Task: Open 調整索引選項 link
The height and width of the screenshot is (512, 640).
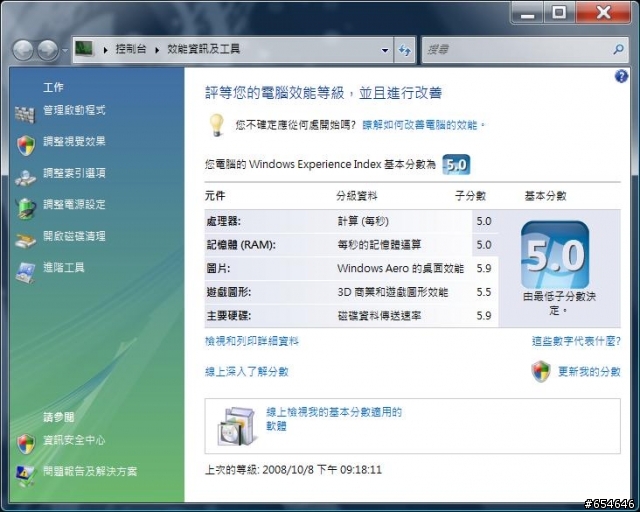Action: pos(74,173)
